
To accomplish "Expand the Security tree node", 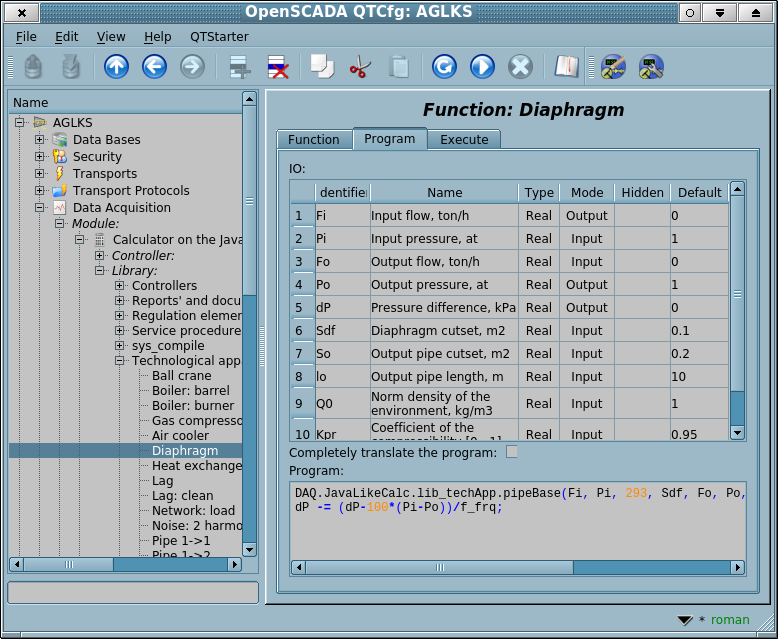I will click(40, 157).
